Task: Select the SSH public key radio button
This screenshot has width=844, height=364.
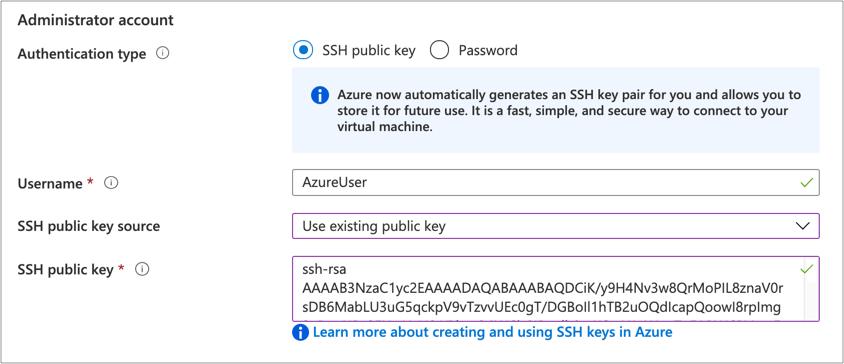Action: [x=303, y=51]
